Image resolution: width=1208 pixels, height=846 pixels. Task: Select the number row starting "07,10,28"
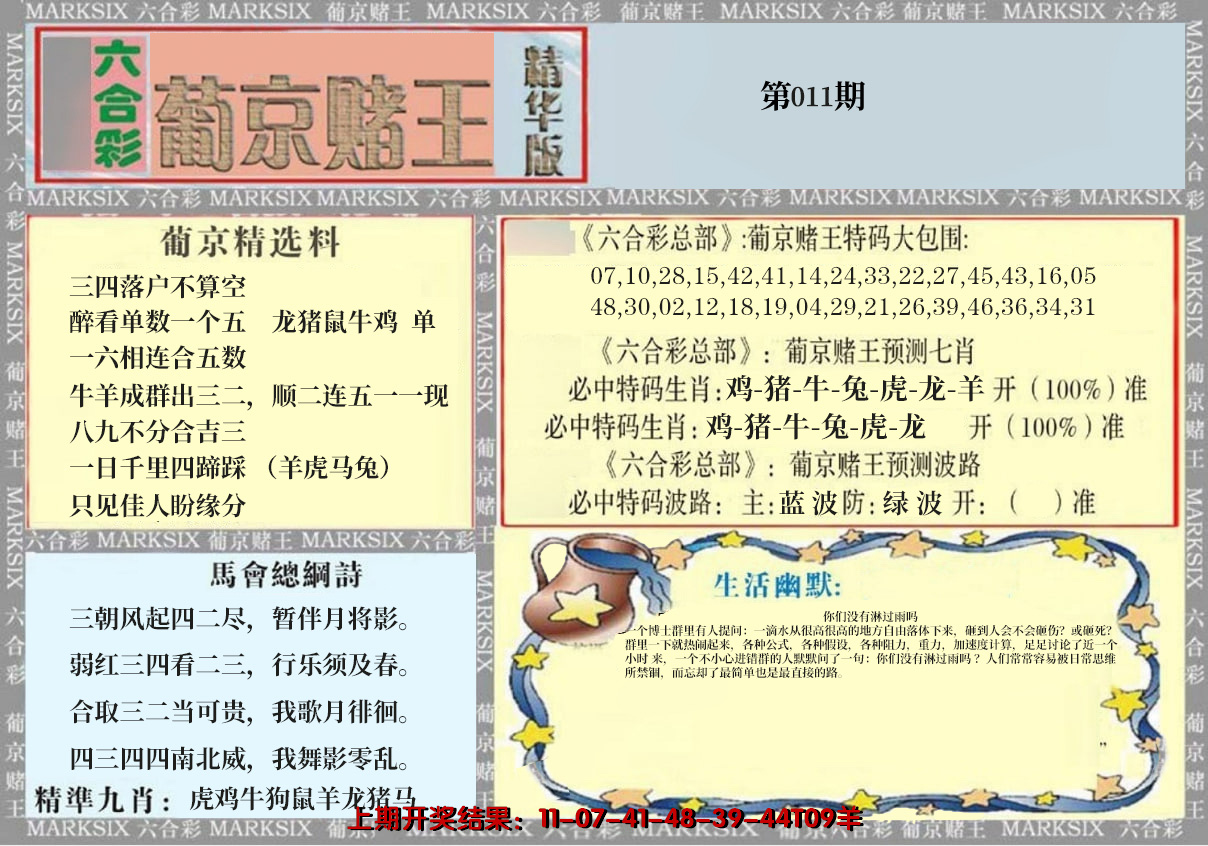coord(842,275)
